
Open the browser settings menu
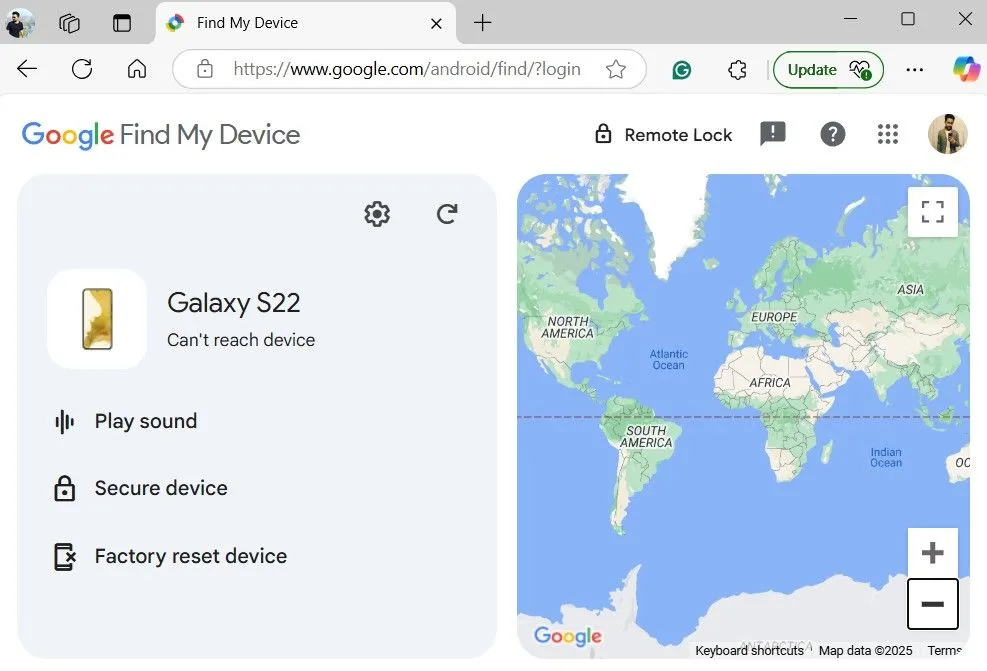pos(915,69)
